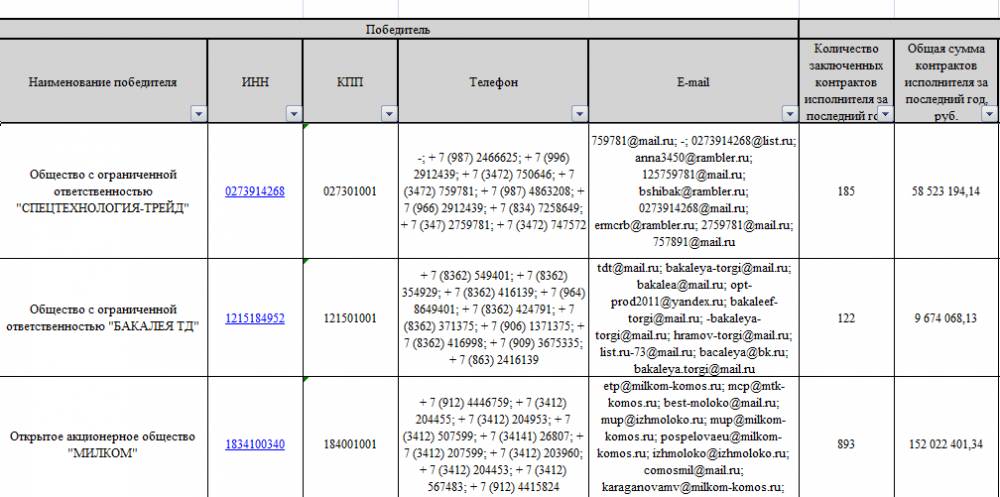This screenshot has height=497, width=1000.
Task: Select the БАКАЛЕЯ ТД company name cell
Action: click(103, 318)
